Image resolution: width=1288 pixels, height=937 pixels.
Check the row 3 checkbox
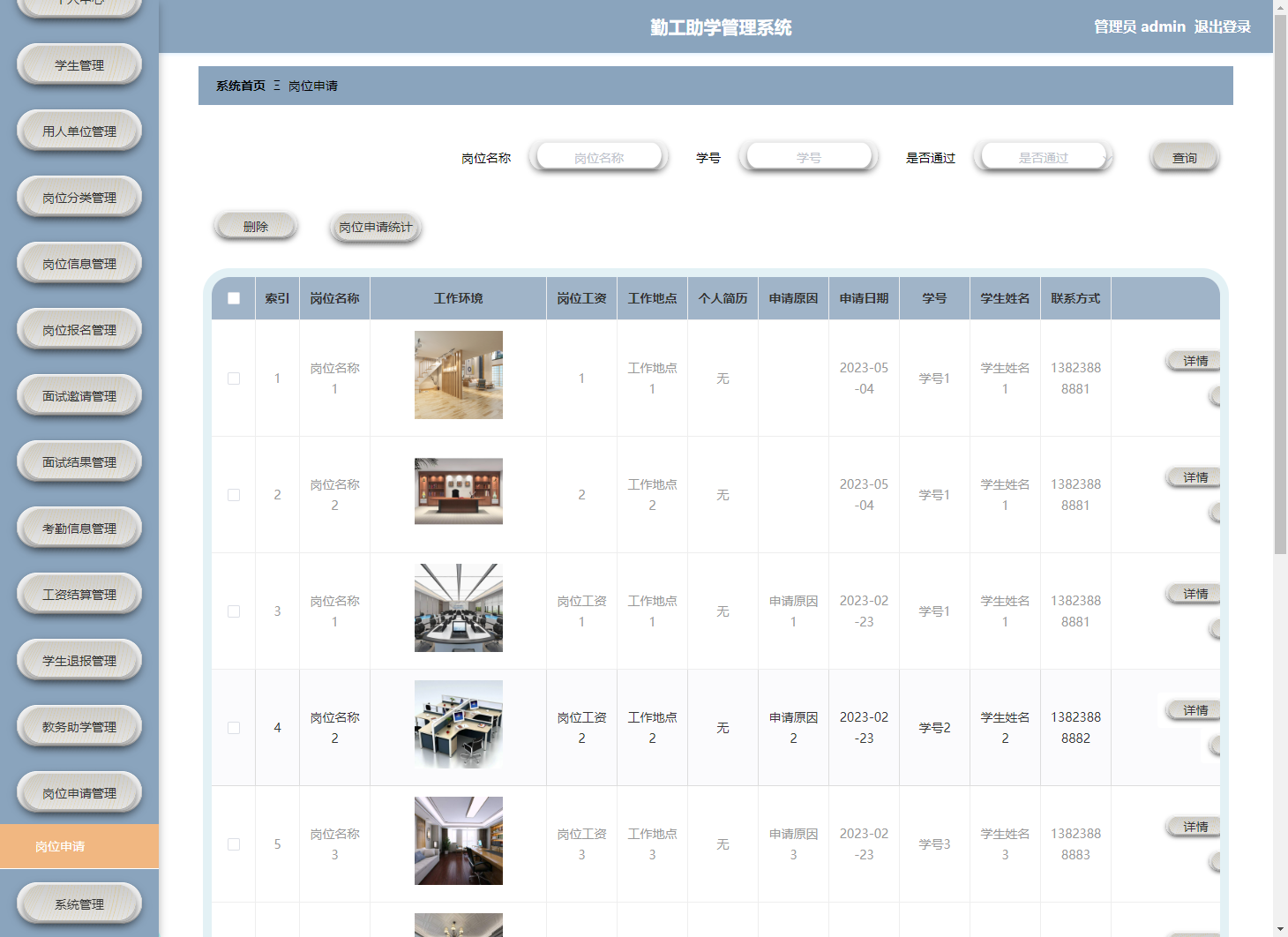(234, 611)
